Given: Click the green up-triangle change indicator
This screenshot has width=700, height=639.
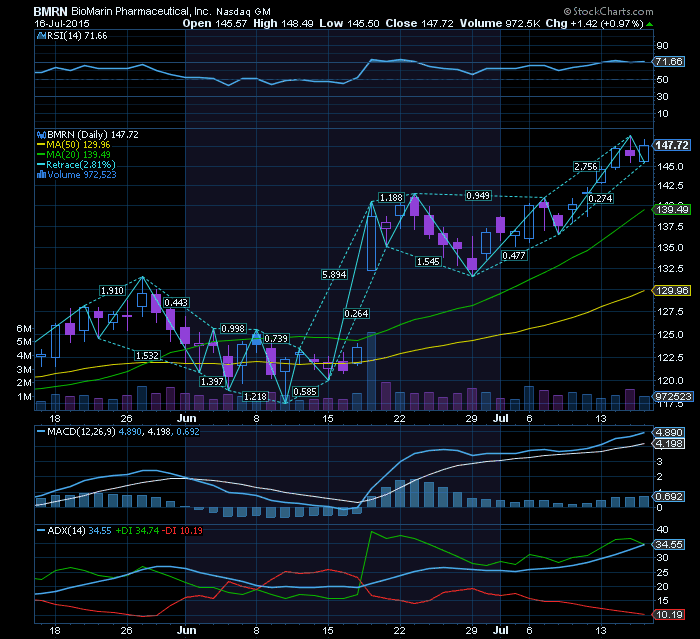Looking at the screenshot, I should point(649,24).
